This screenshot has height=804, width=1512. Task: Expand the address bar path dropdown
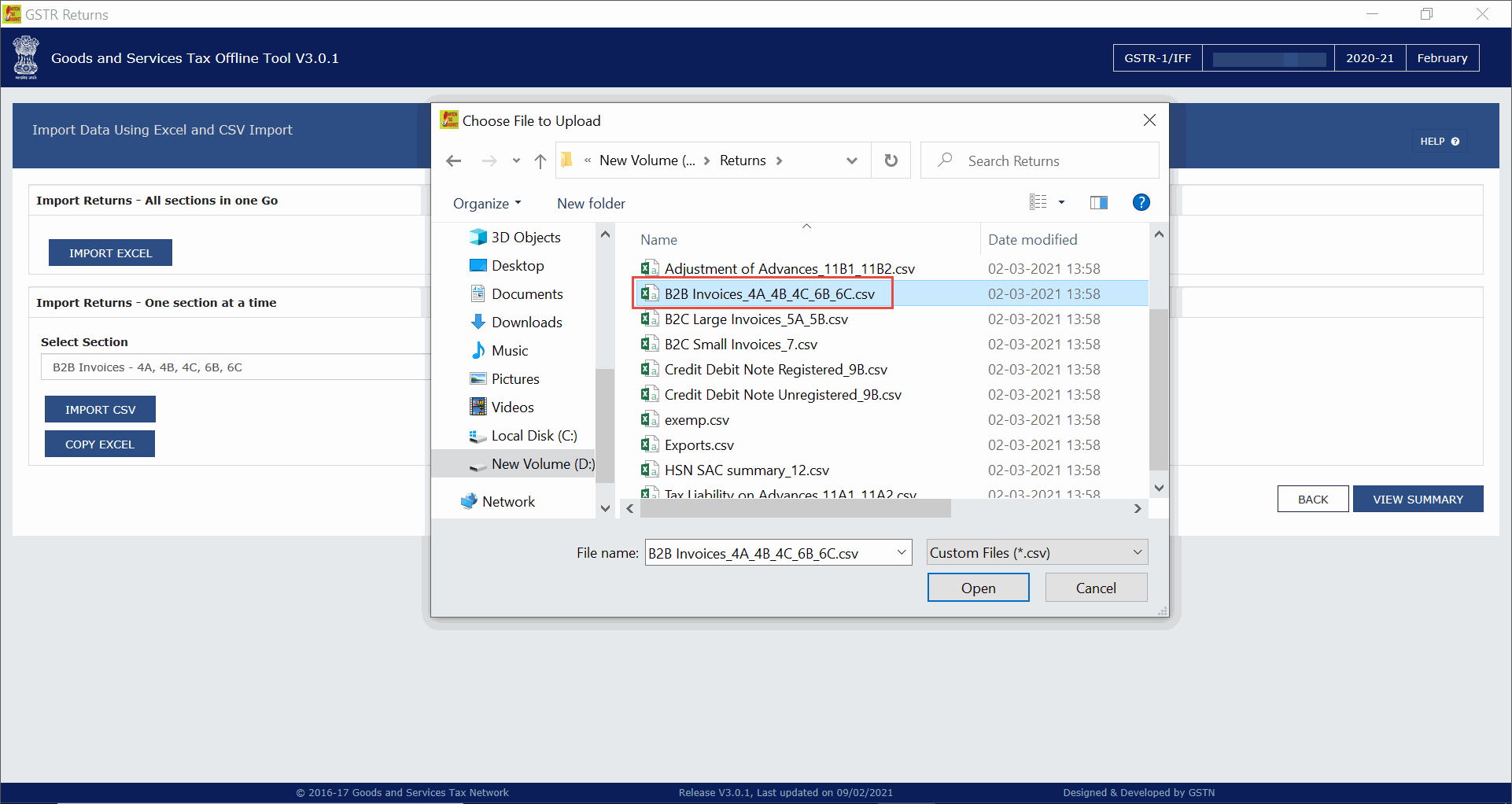coord(851,160)
